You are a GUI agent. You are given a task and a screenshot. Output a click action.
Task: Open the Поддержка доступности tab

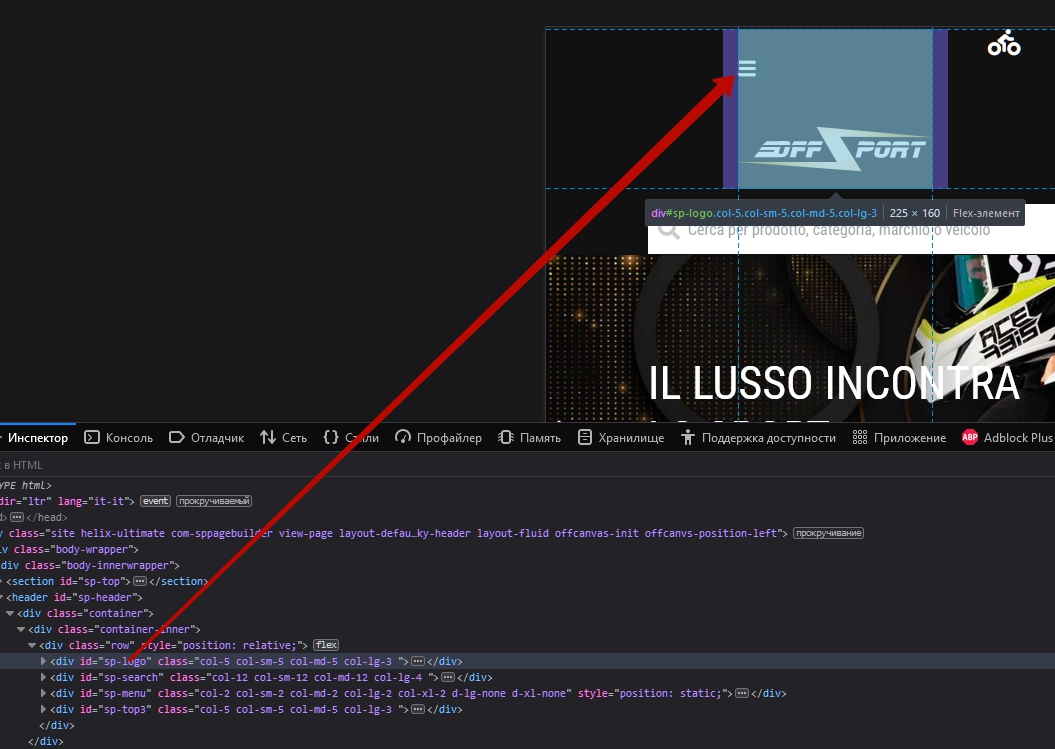coord(758,437)
